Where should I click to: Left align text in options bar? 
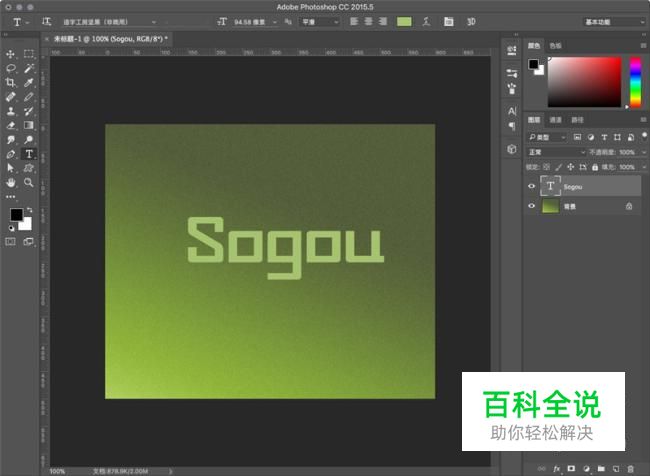coord(354,22)
